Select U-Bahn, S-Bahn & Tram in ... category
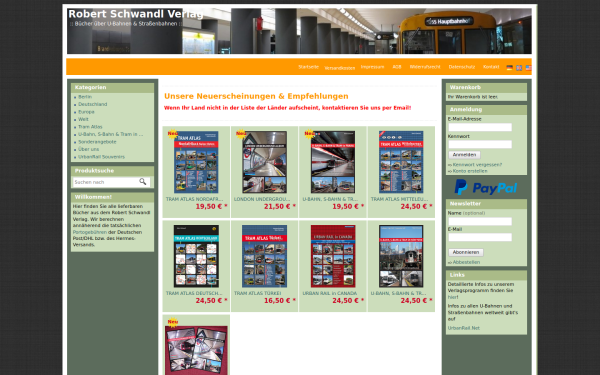 (111, 134)
